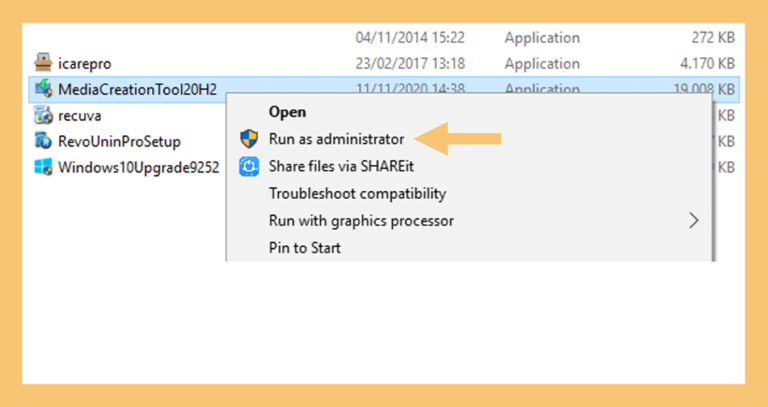This screenshot has height=407, width=768.
Task: Click the RevoUninProSetup installer icon
Action: [43, 141]
